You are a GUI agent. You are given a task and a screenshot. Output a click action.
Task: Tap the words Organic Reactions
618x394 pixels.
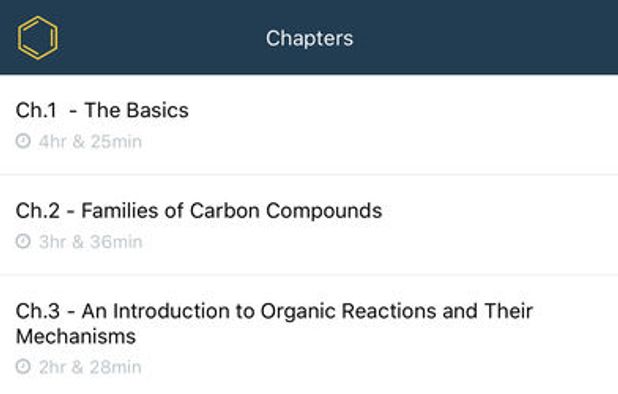pyautogui.click(x=348, y=311)
